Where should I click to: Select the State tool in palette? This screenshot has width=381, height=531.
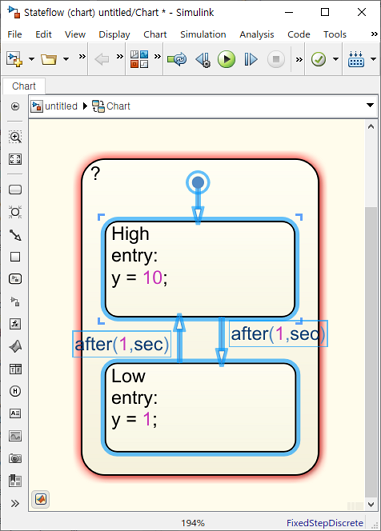point(15,190)
